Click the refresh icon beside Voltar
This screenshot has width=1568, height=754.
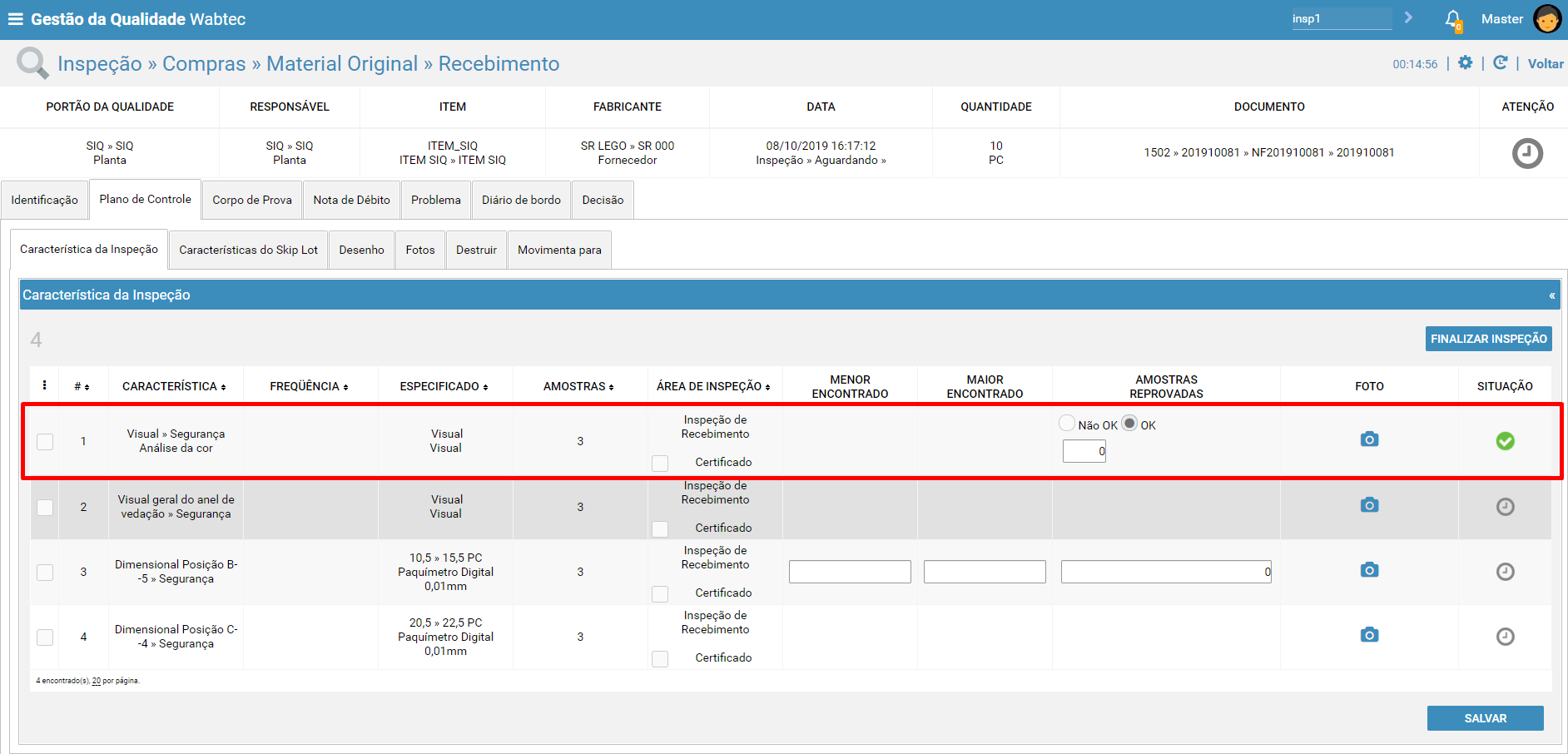coord(1501,63)
